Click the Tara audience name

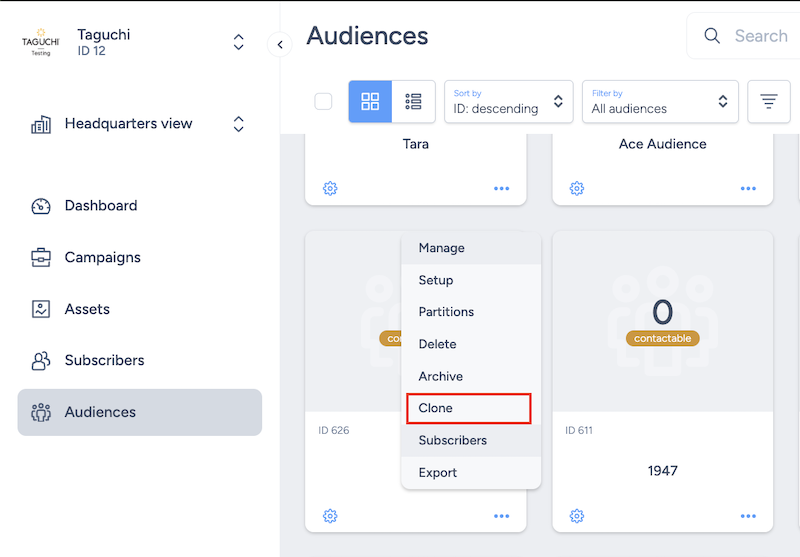click(415, 144)
